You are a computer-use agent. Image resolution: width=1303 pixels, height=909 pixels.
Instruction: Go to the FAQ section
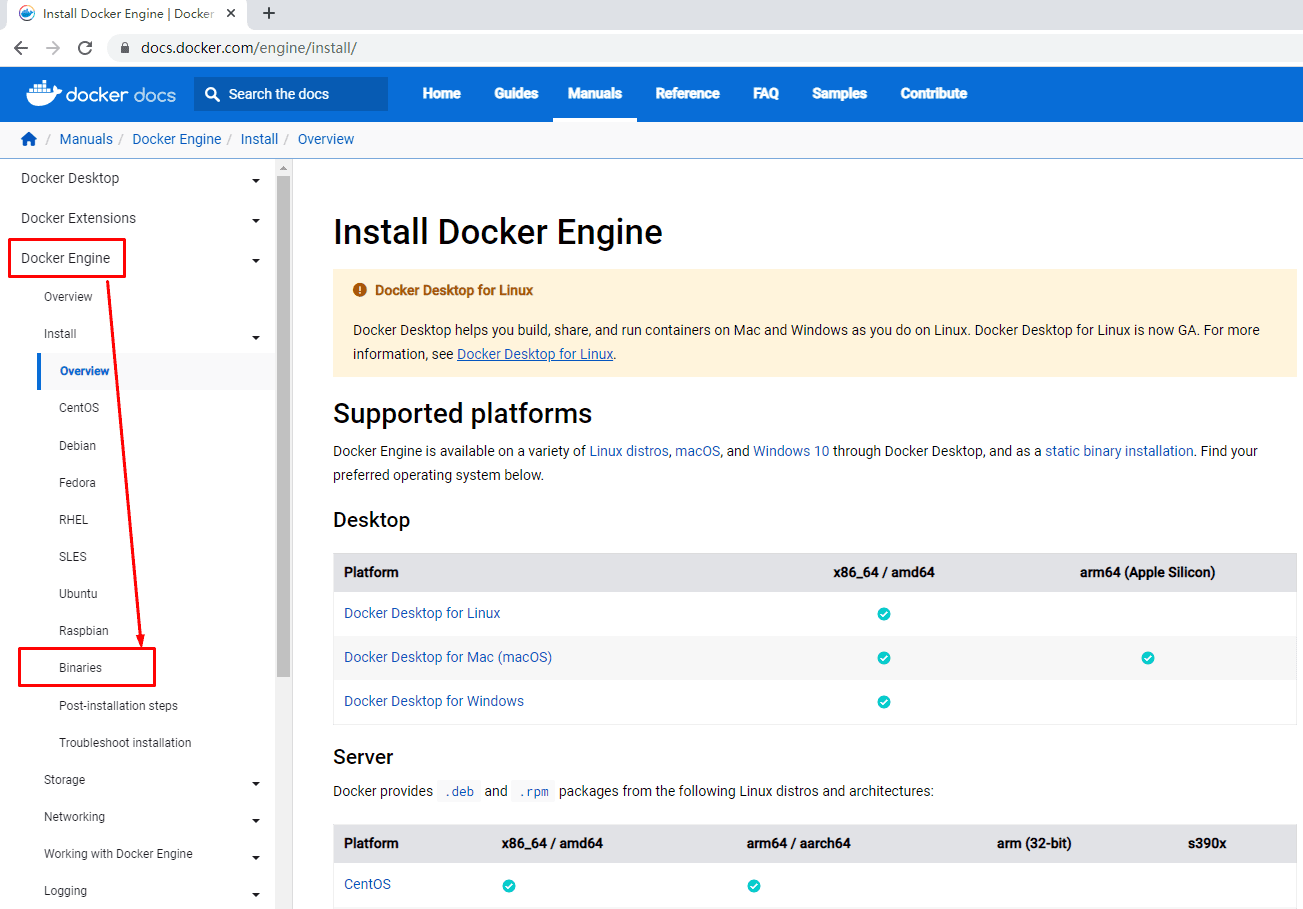pyautogui.click(x=766, y=93)
